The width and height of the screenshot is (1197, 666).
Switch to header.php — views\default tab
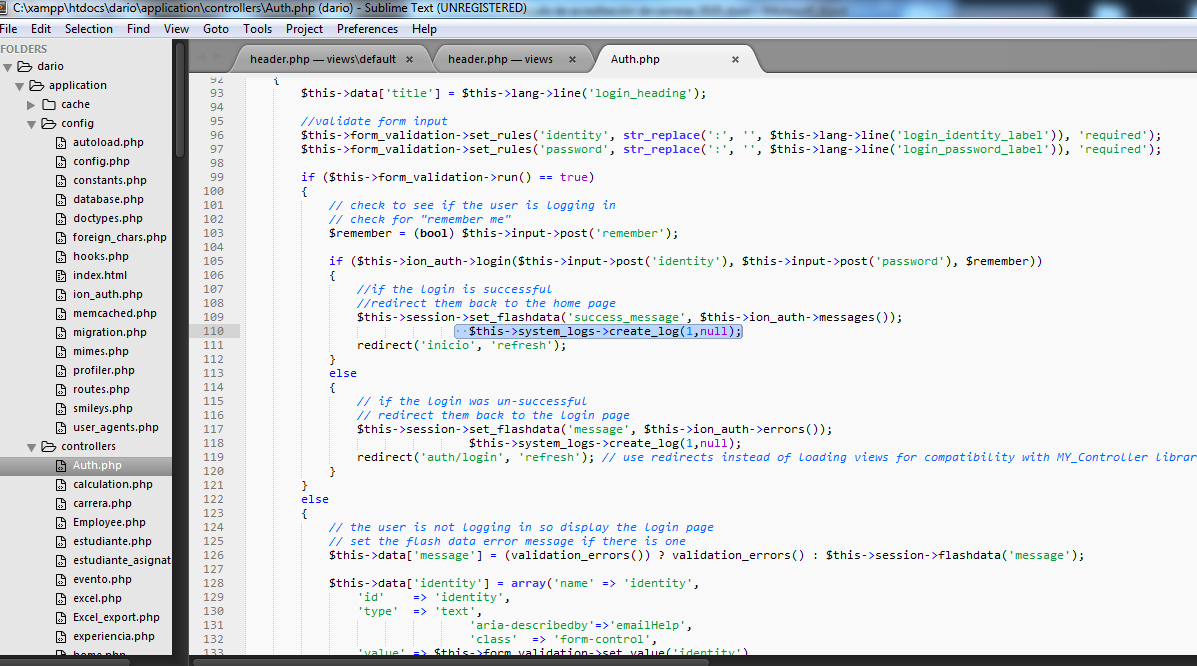[x=323, y=60]
